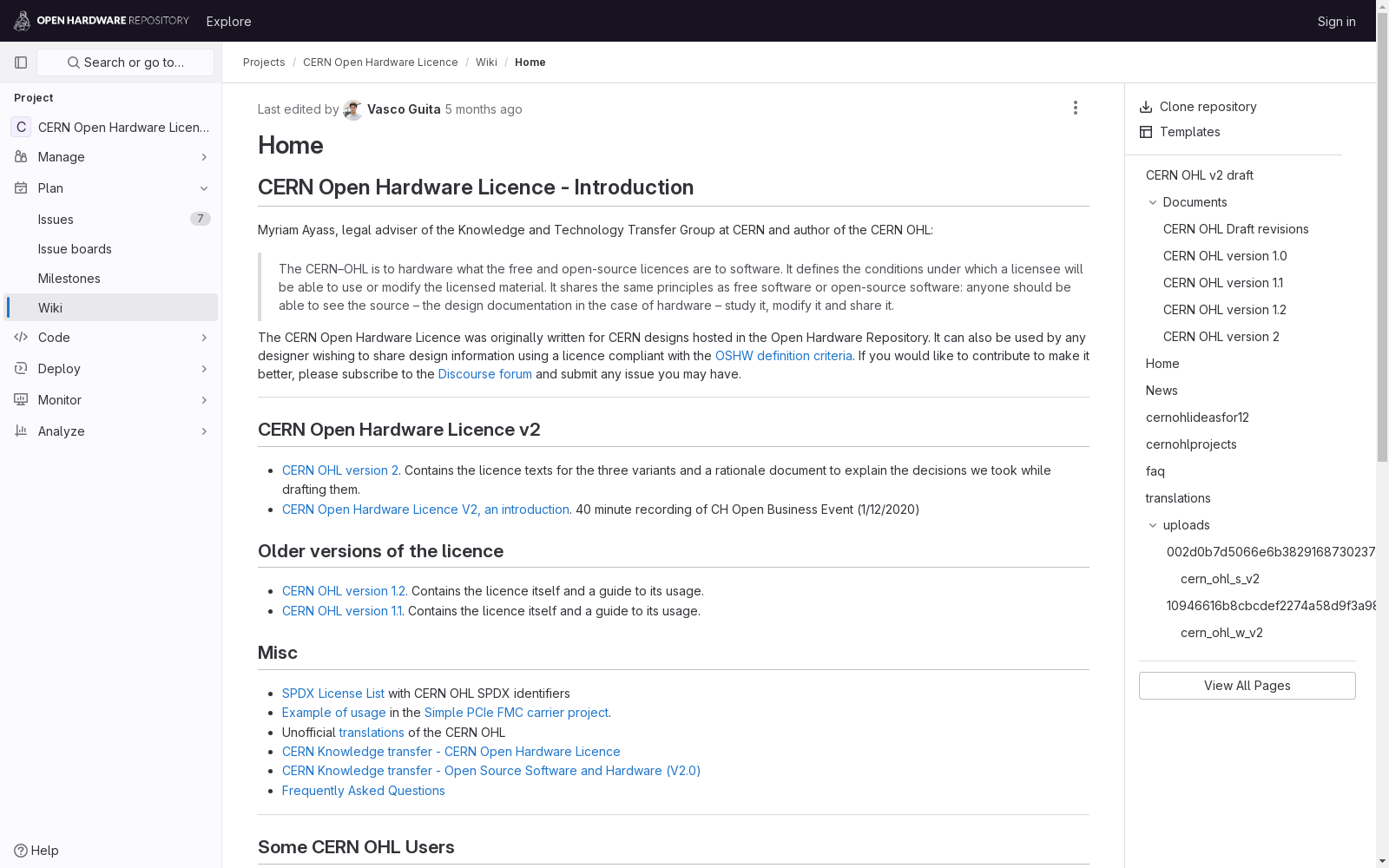Click the Monitor section icon
The height and width of the screenshot is (868, 1389).
(21, 400)
